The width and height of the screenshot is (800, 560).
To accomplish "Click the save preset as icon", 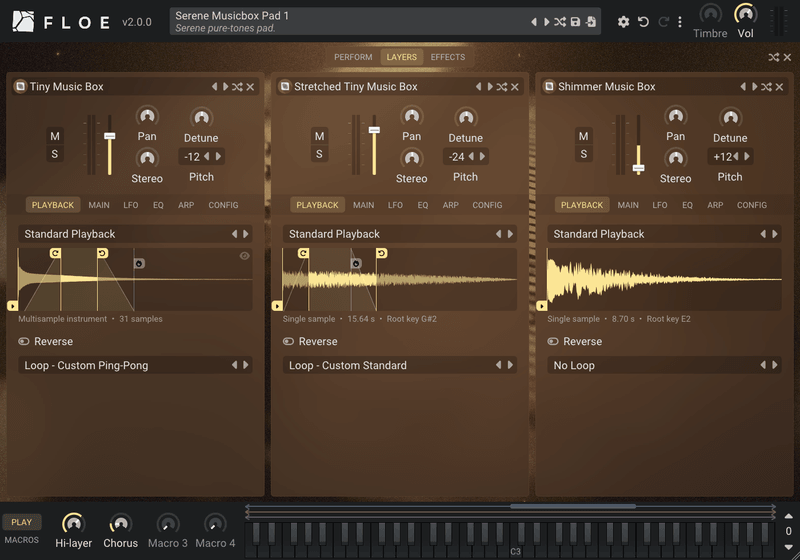I will (591, 22).
